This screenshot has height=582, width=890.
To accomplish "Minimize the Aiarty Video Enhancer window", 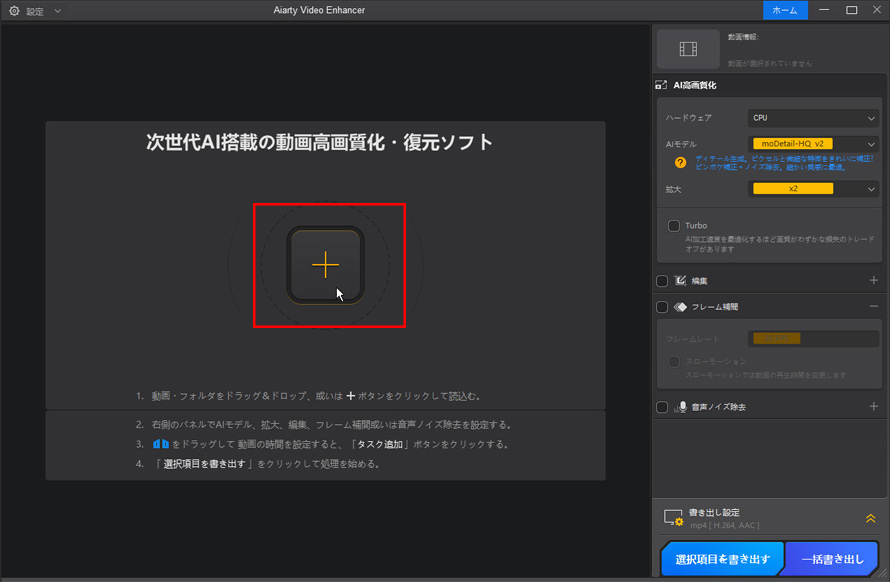I will pos(824,10).
